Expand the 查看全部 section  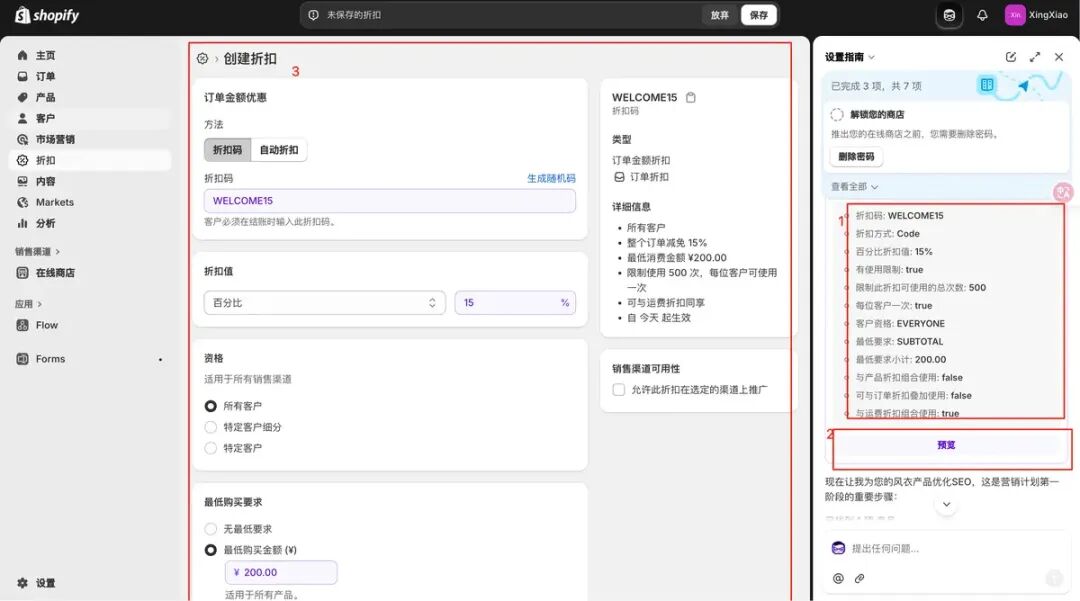click(x=854, y=187)
